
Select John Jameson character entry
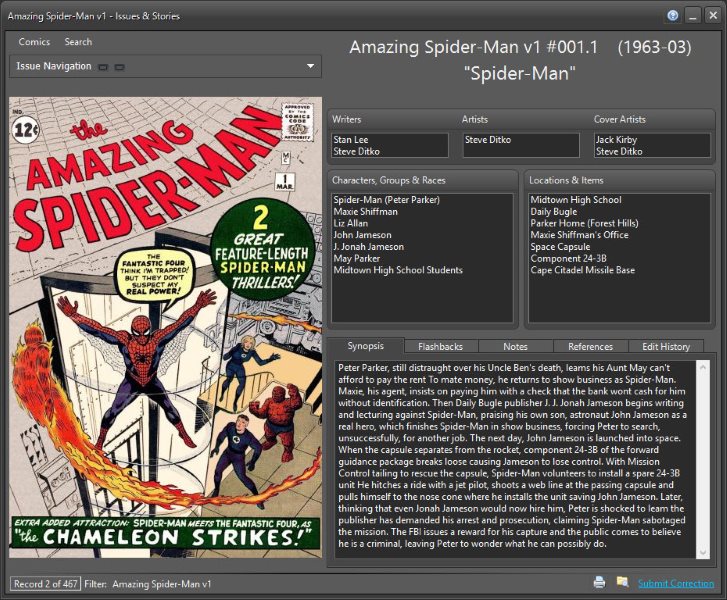coord(362,235)
